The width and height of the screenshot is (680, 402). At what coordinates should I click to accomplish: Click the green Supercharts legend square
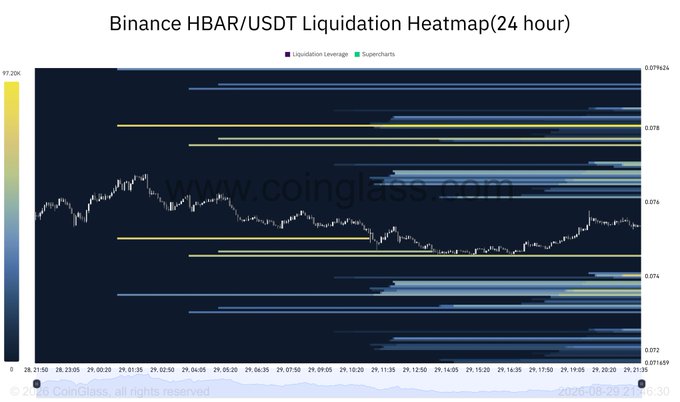(357, 54)
